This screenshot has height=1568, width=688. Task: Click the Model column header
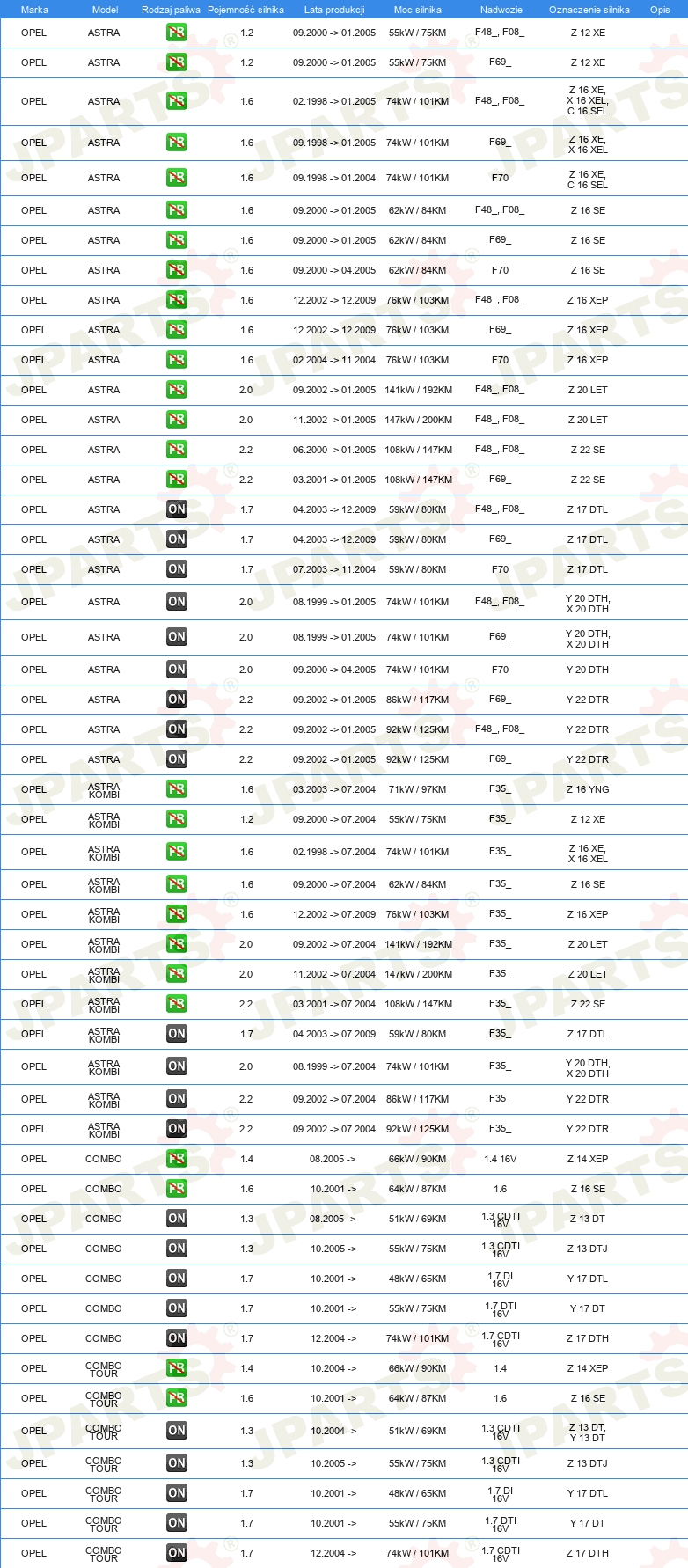click(105, 10)
